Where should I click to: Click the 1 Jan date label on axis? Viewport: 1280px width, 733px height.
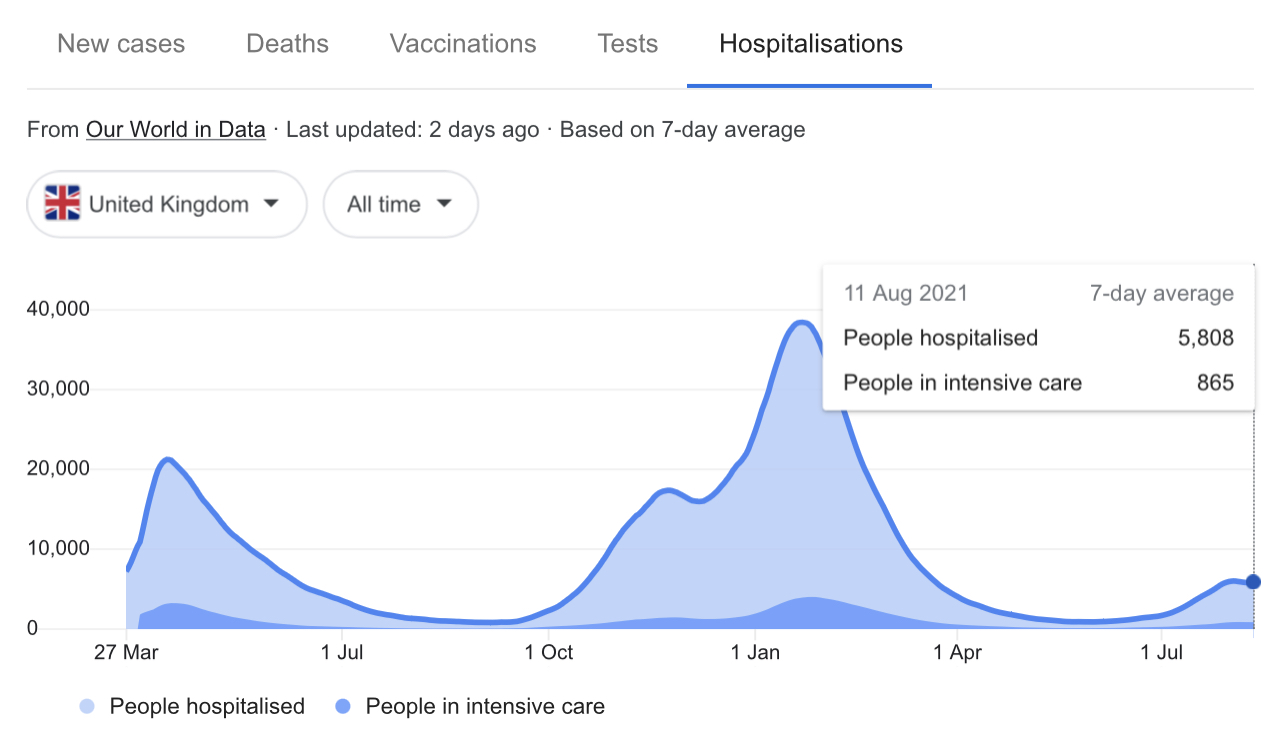point(756,653)
